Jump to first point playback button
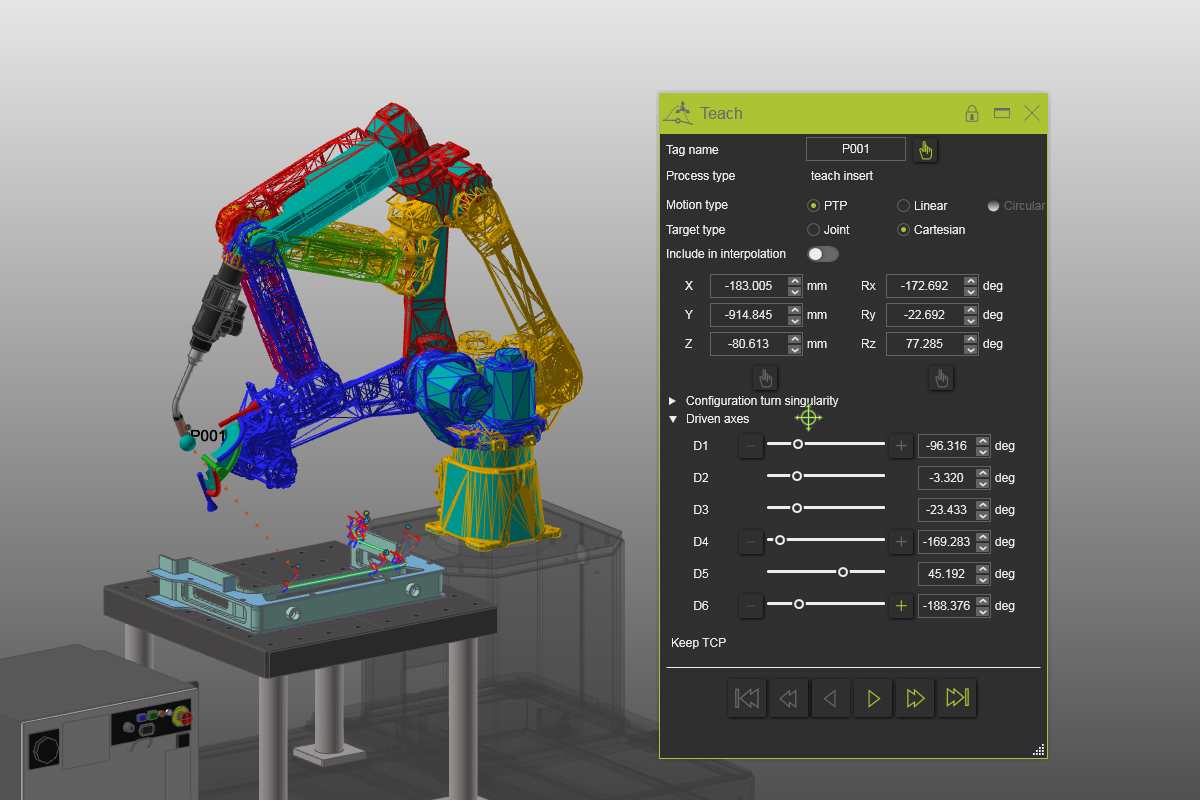This screenshot has width=1200, height=800. [747, 698]
